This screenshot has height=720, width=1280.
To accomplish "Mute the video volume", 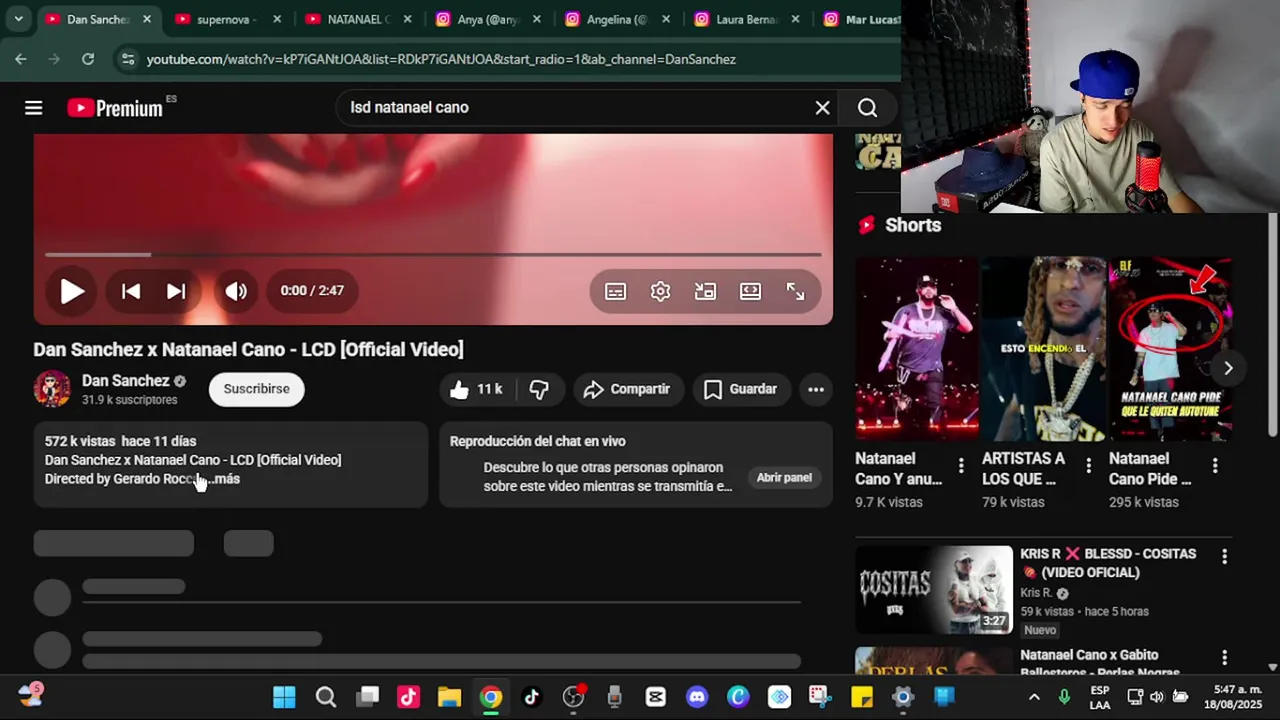I will [236, 291].
